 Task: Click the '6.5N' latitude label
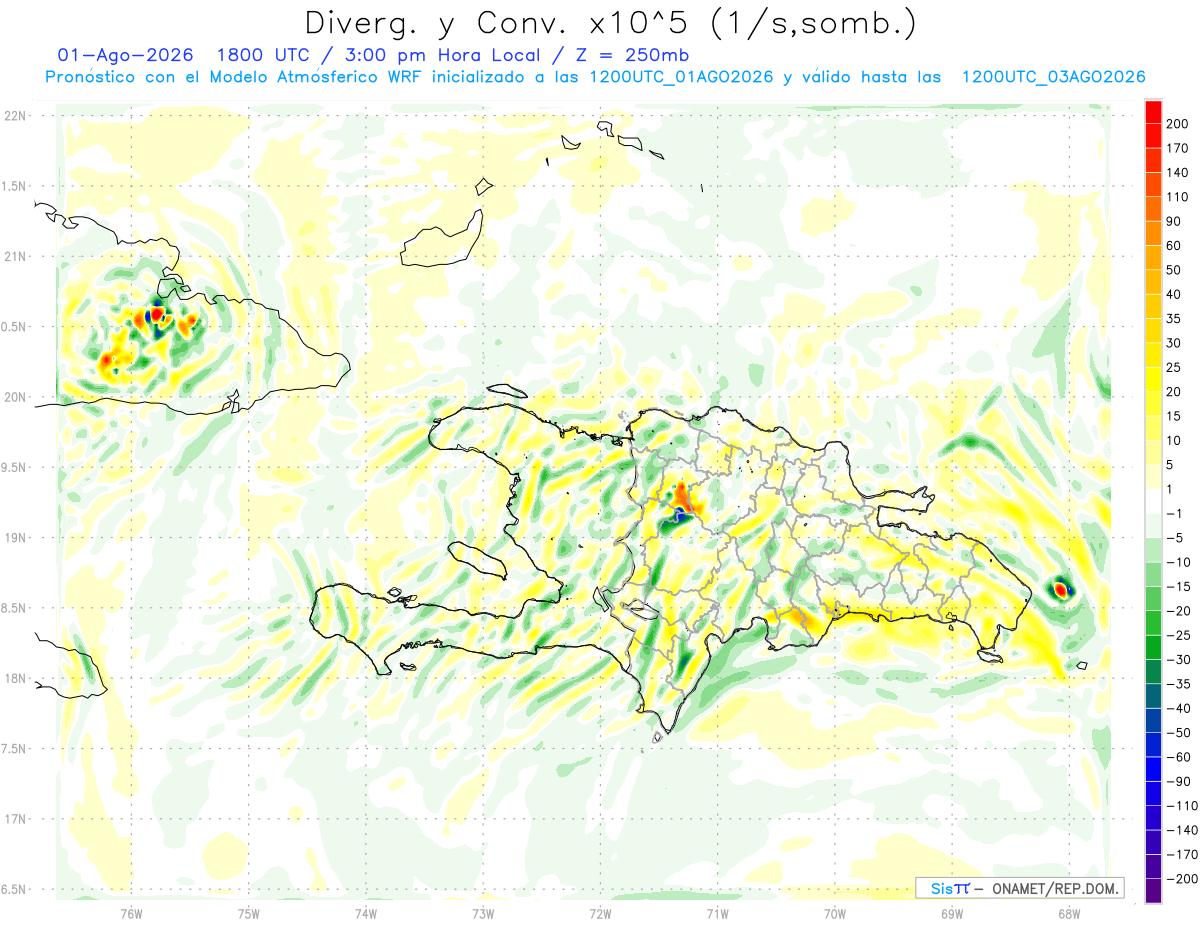pos(13,889)
